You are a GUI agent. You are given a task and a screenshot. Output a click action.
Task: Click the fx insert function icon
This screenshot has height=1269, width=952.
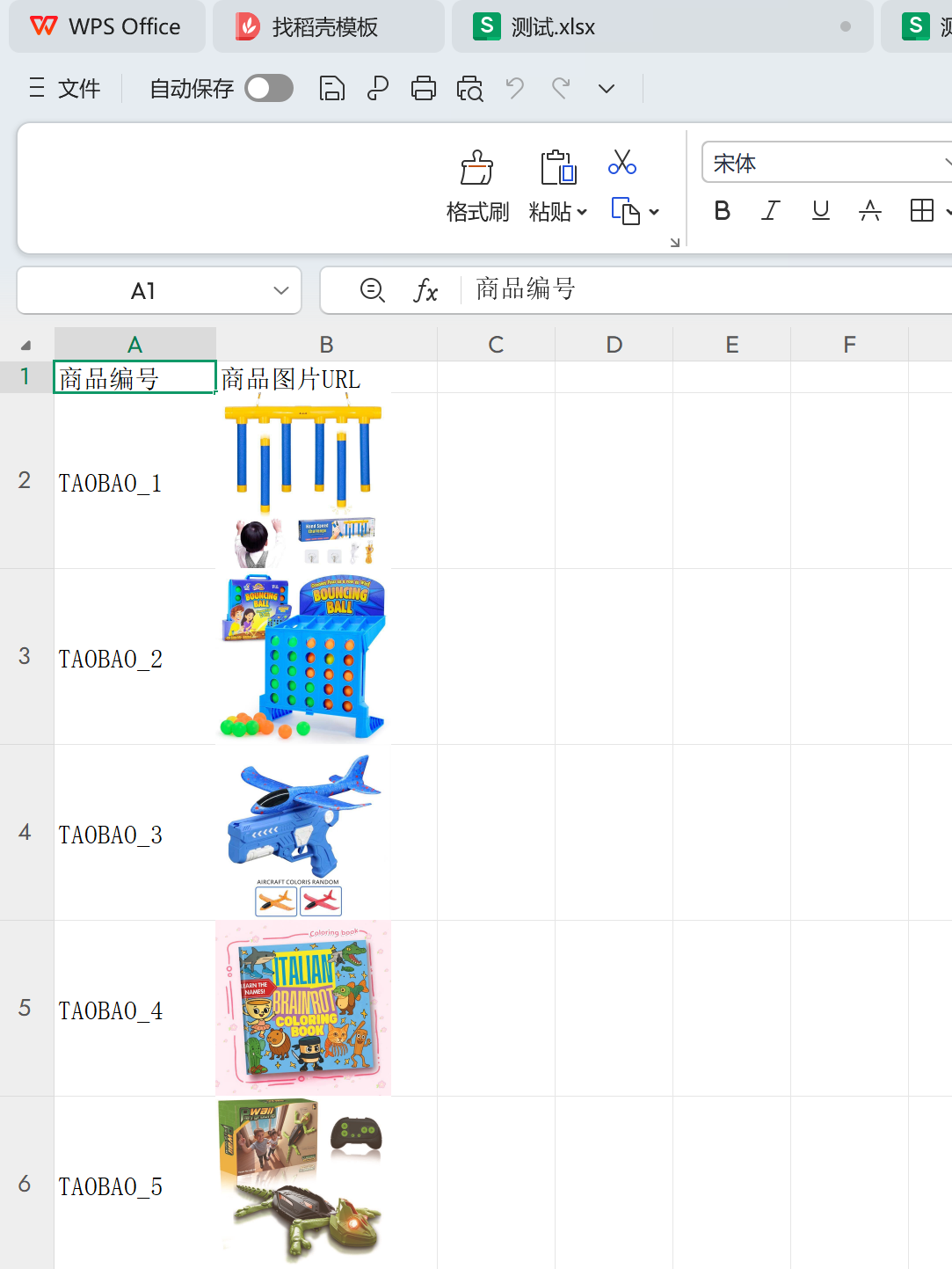pyautogui.click(x=425, y=290)
